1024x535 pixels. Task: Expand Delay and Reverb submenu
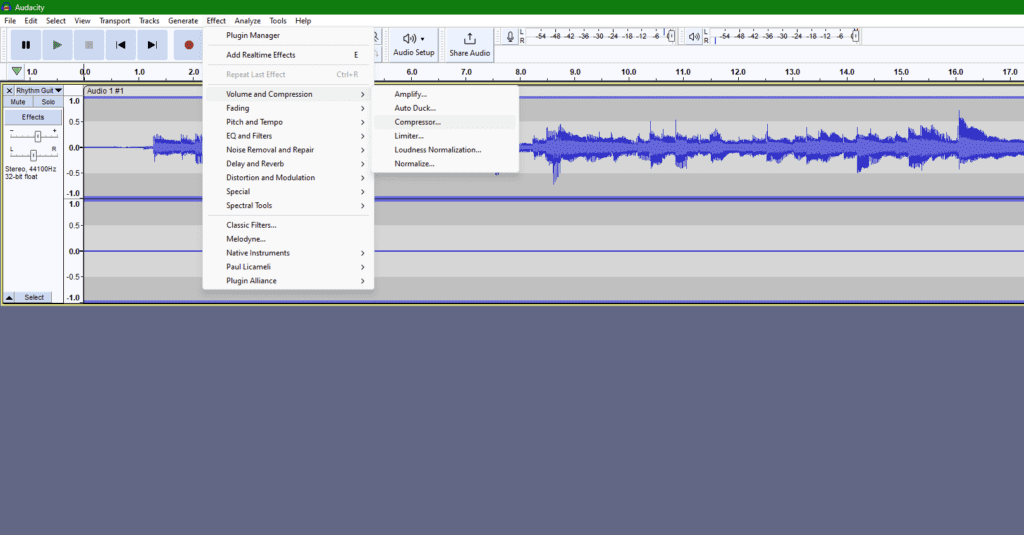288,164
